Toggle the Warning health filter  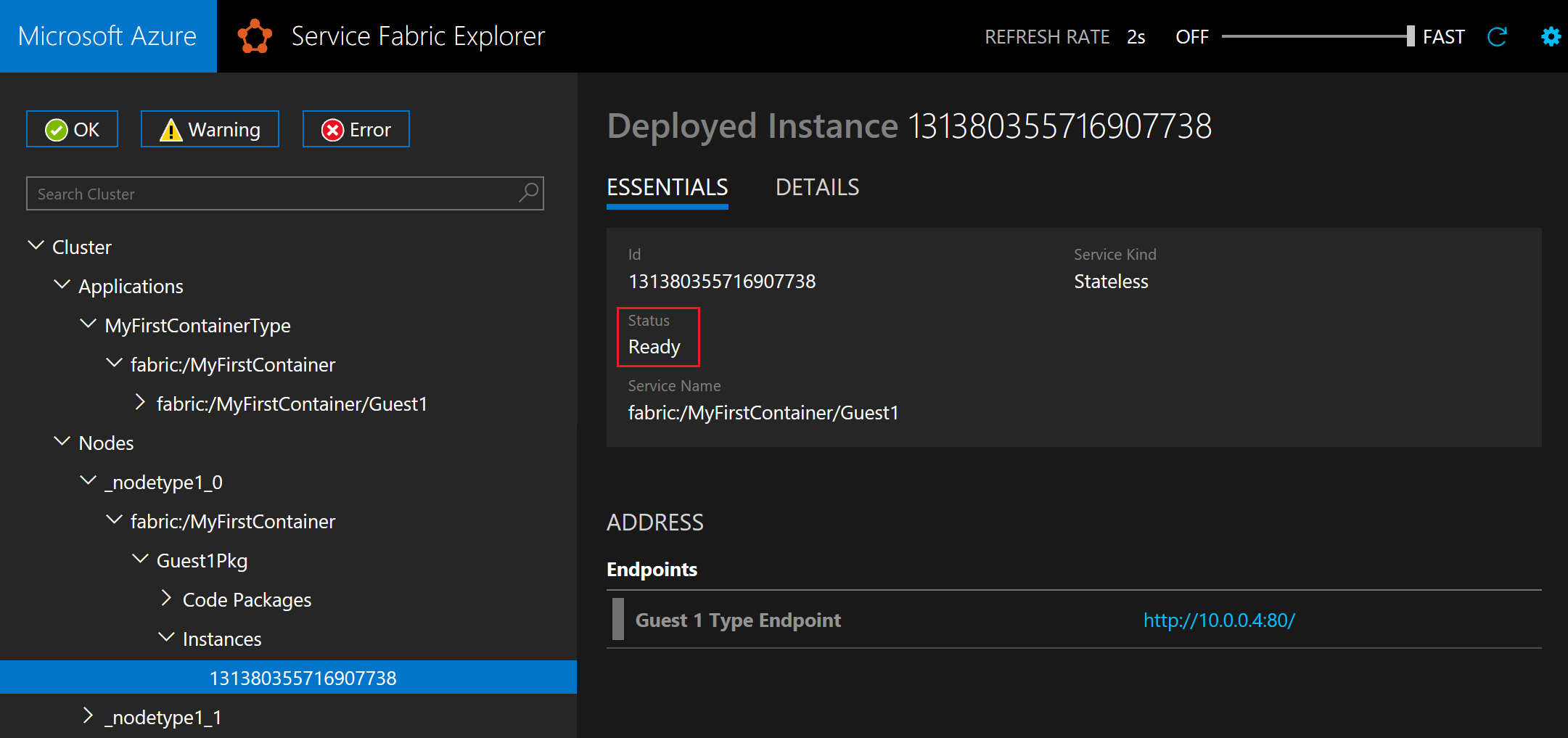coord(210,129)
